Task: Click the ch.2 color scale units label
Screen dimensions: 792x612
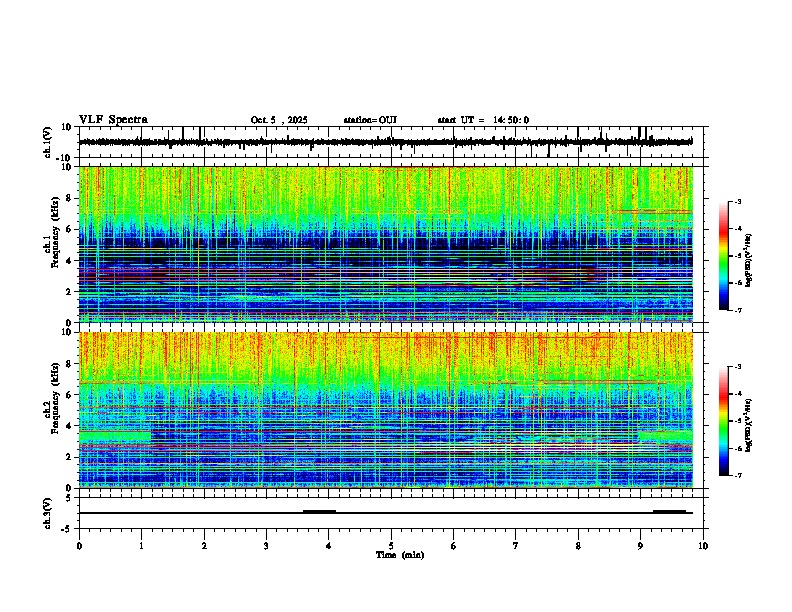Action: pyautogui.click(x=749, y=425)
